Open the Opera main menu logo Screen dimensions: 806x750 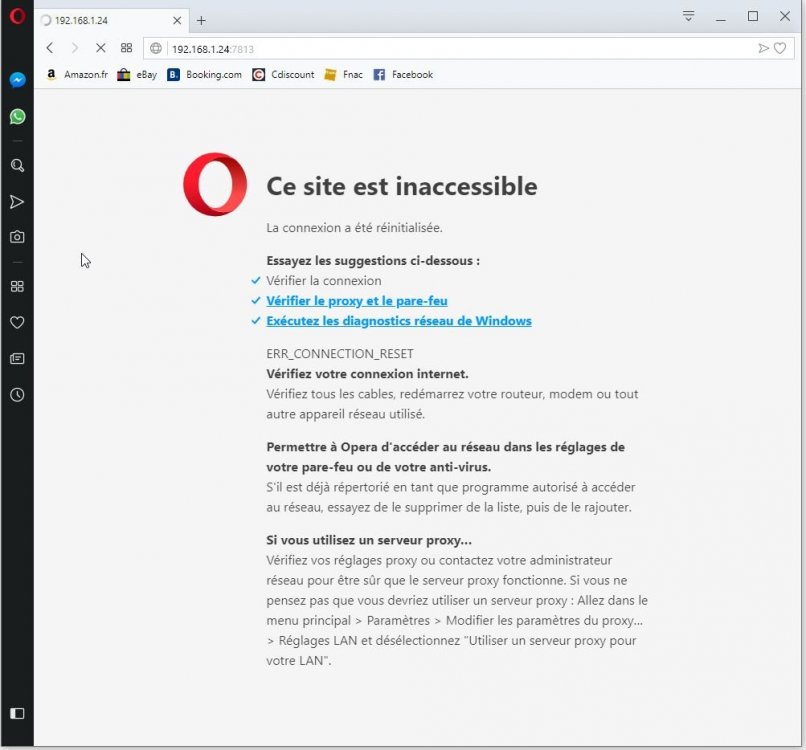click(17, 16)
